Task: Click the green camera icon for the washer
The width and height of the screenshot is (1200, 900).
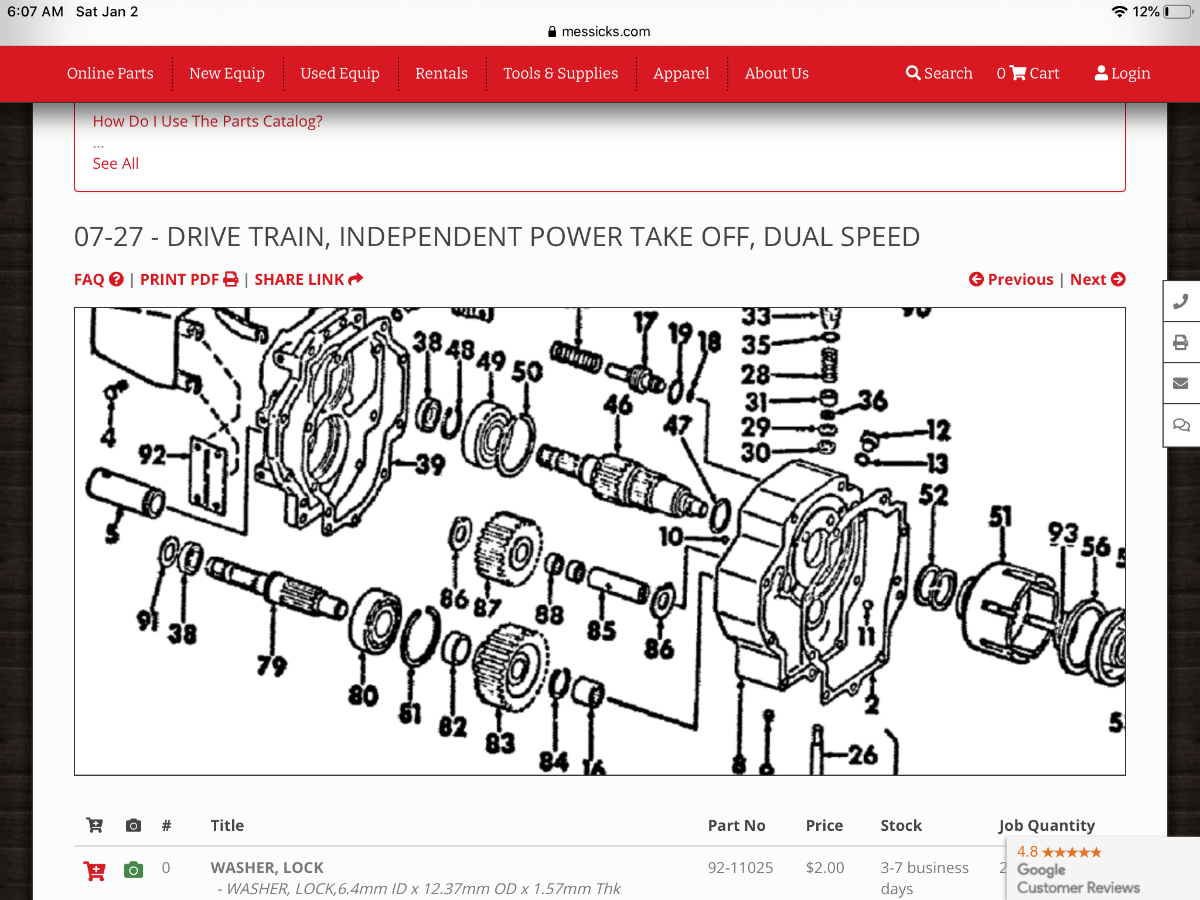Action: 133,869
